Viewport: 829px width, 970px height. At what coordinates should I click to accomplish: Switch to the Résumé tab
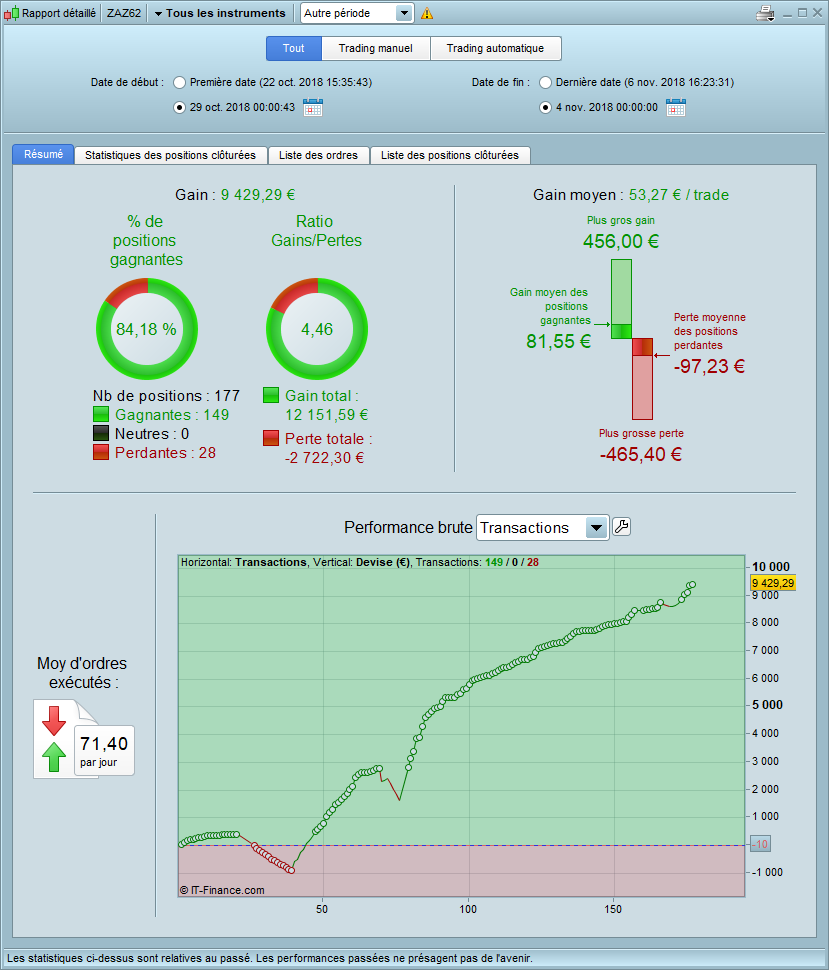pyautogui.click(x=43, y=155)
